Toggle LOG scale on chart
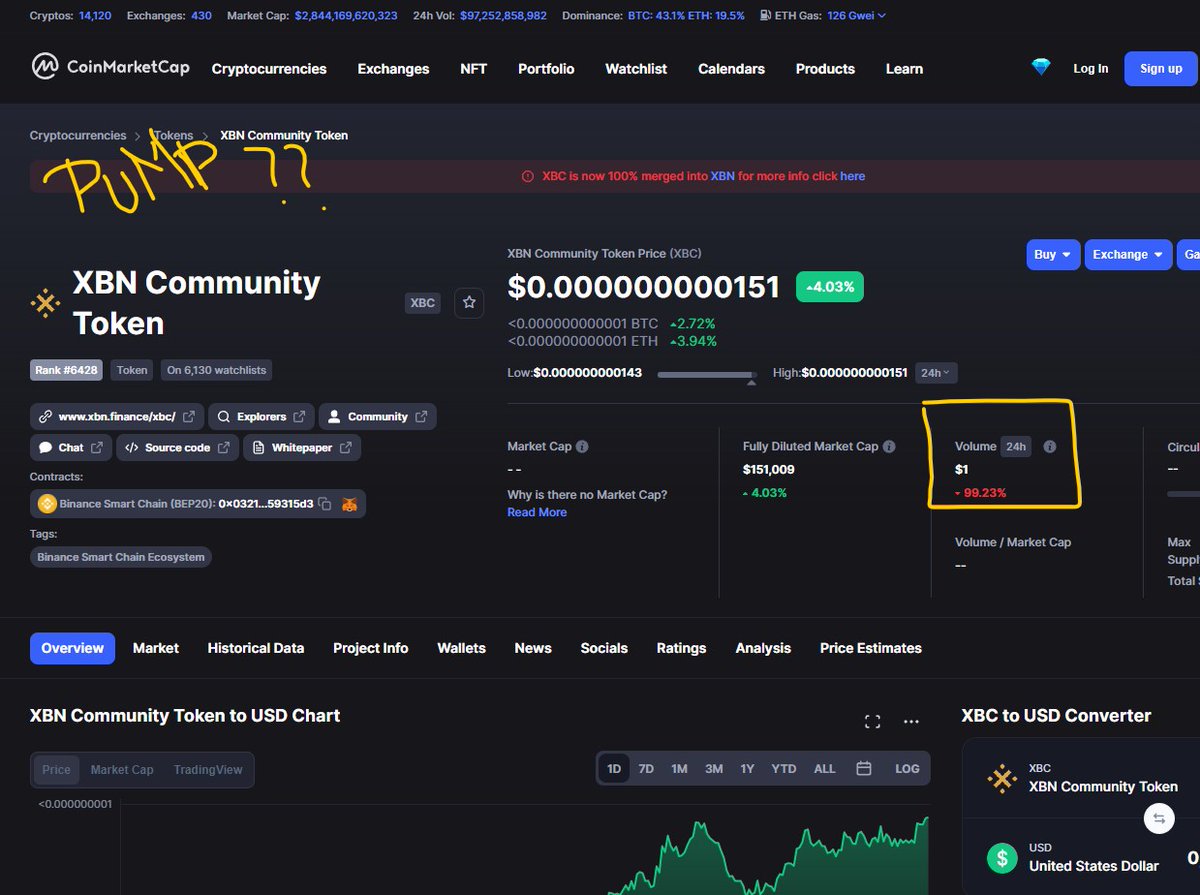The width and height of the screenshot is (1200, 895). point(907,768)
